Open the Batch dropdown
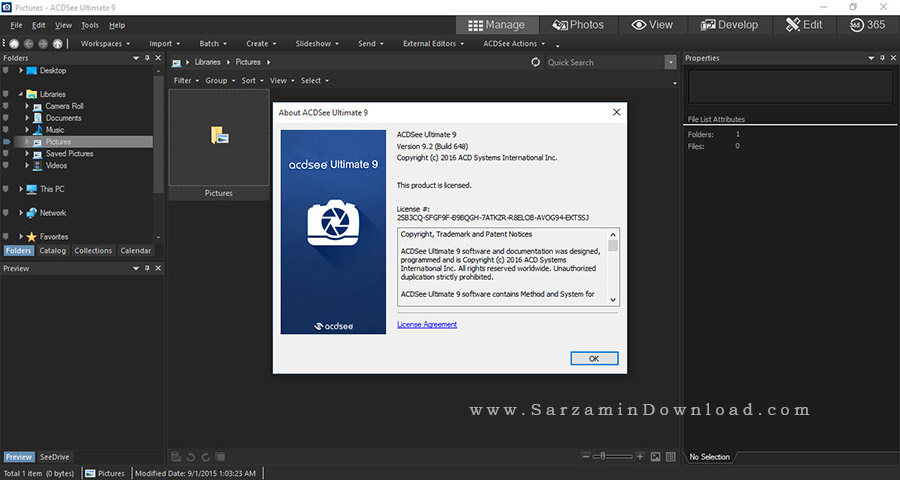900x480 pixels. (213, 44)
